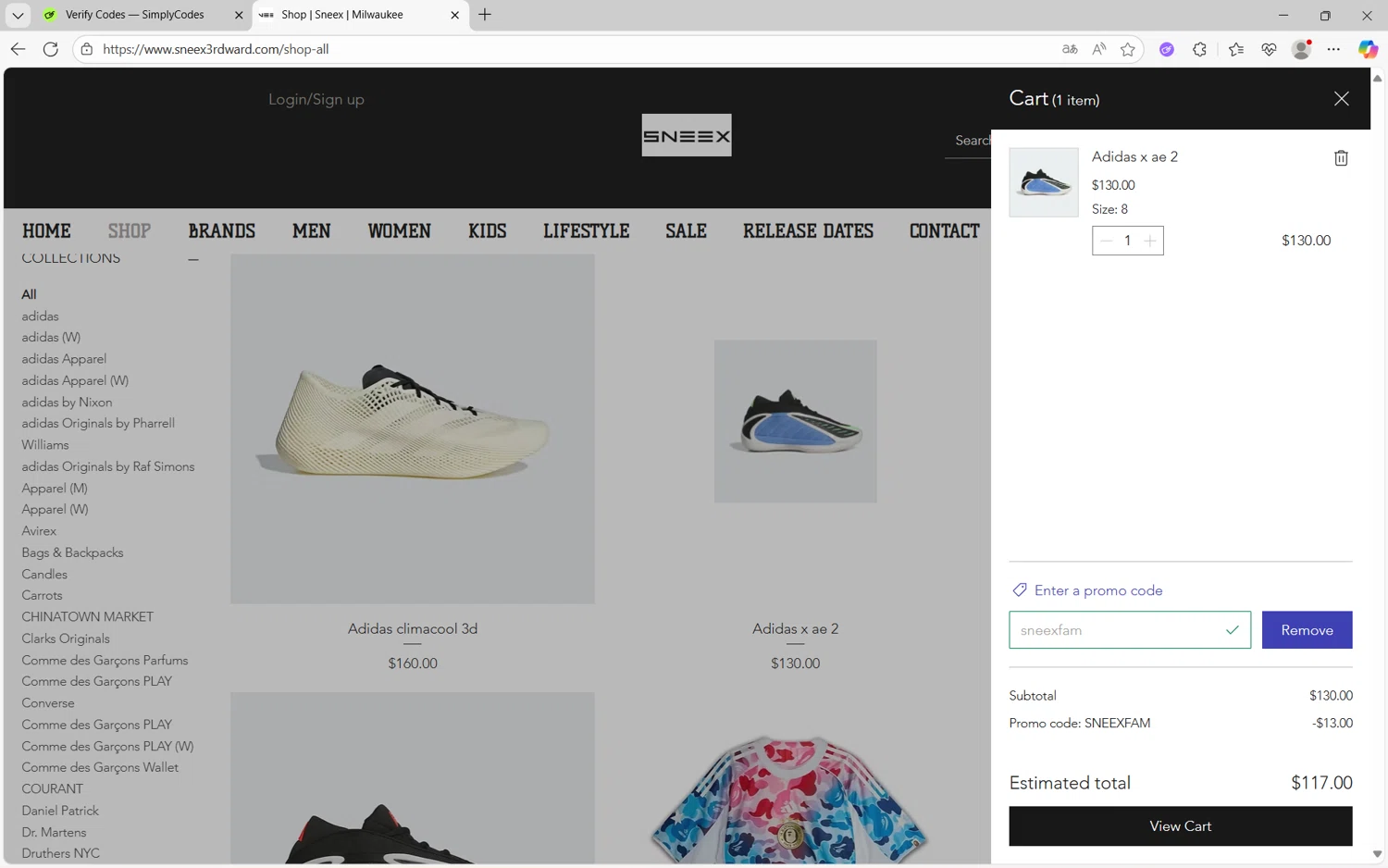Open the tab search dropdown
Screen dimensions: 1388x868
click(x=18, y=15)
